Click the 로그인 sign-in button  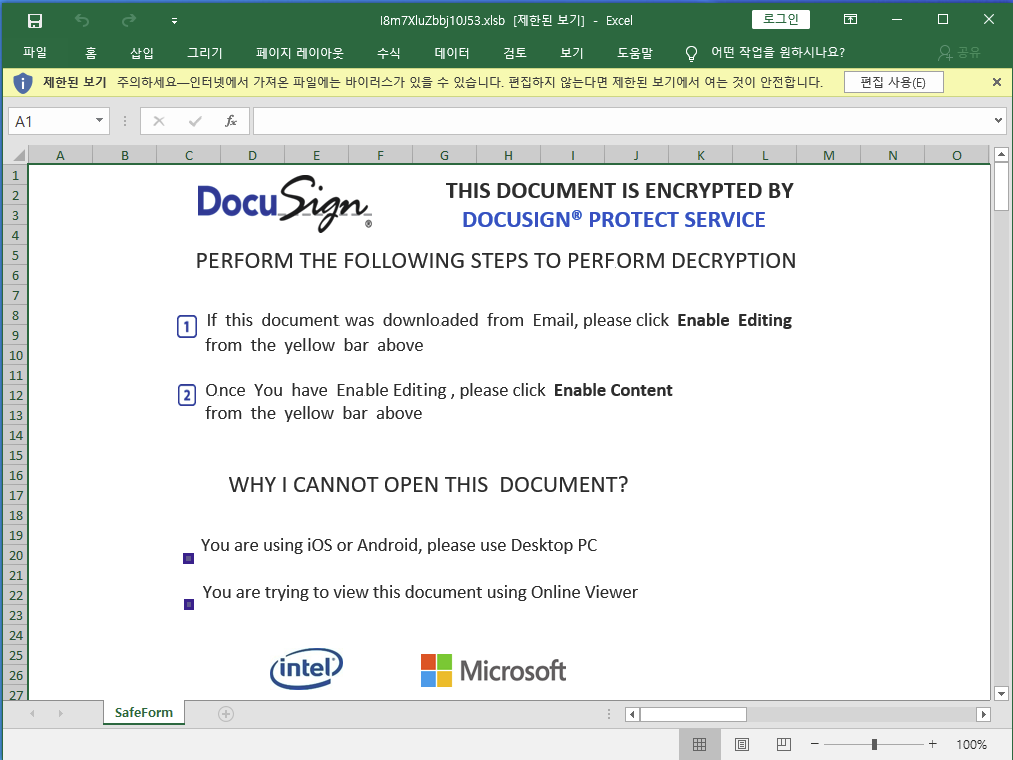click(x=780, y=19)
